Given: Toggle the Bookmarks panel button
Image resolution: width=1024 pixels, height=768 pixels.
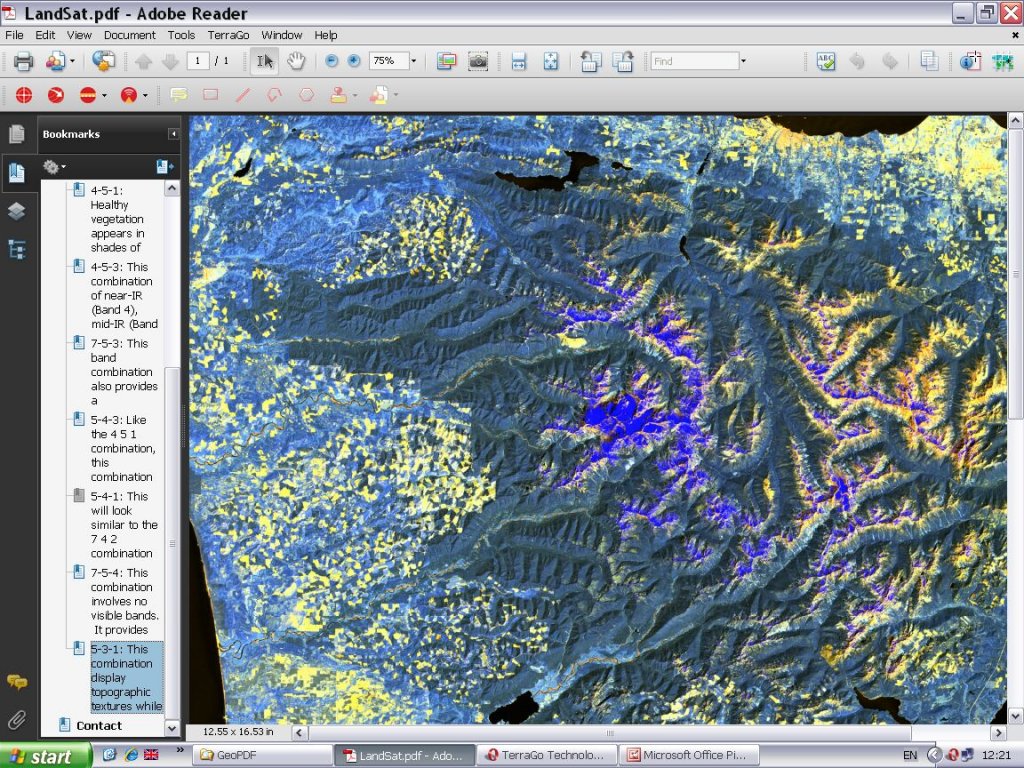Looking at the screenshot, I should coord(16,172).
